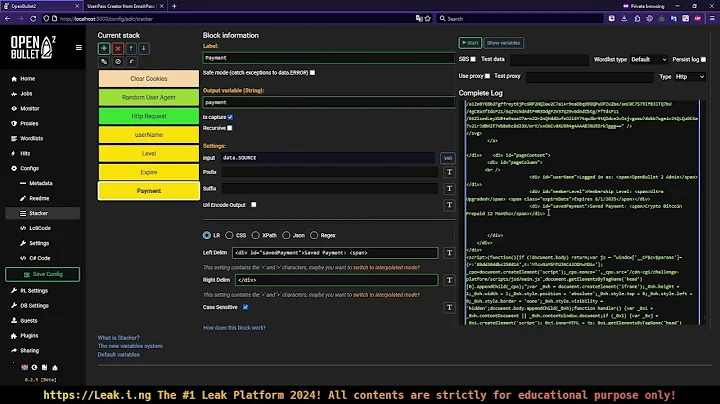The image size is (720, 404).
Task: Toggle T button for Url Encode Output
Action: click(450, 205)
